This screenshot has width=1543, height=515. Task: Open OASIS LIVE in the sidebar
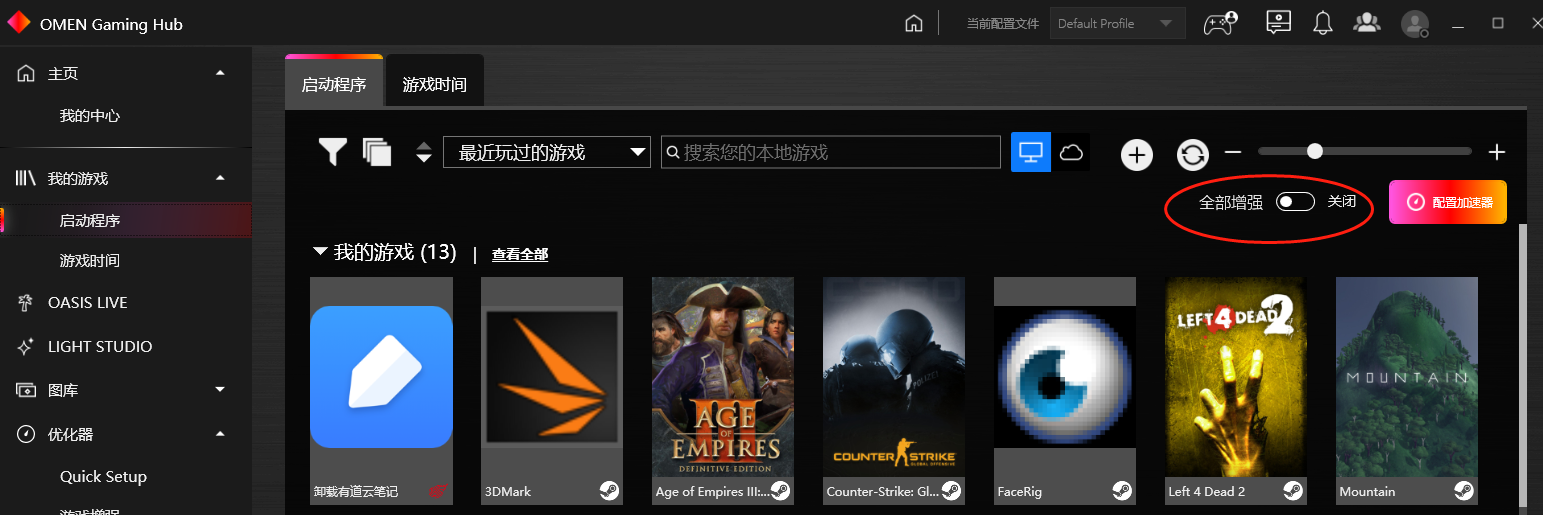click(x=88, y=302)
